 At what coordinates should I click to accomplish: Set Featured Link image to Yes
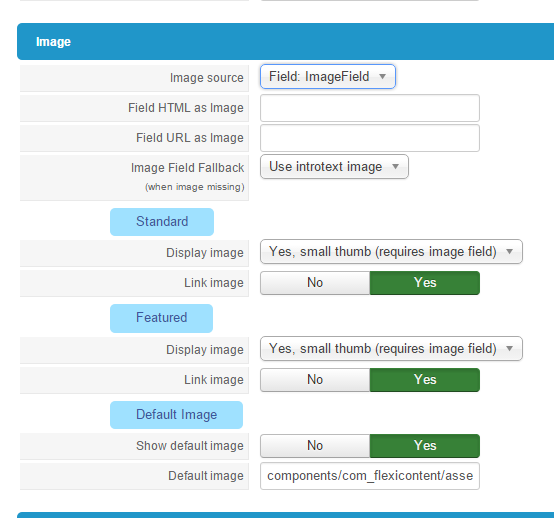point(425,380)
